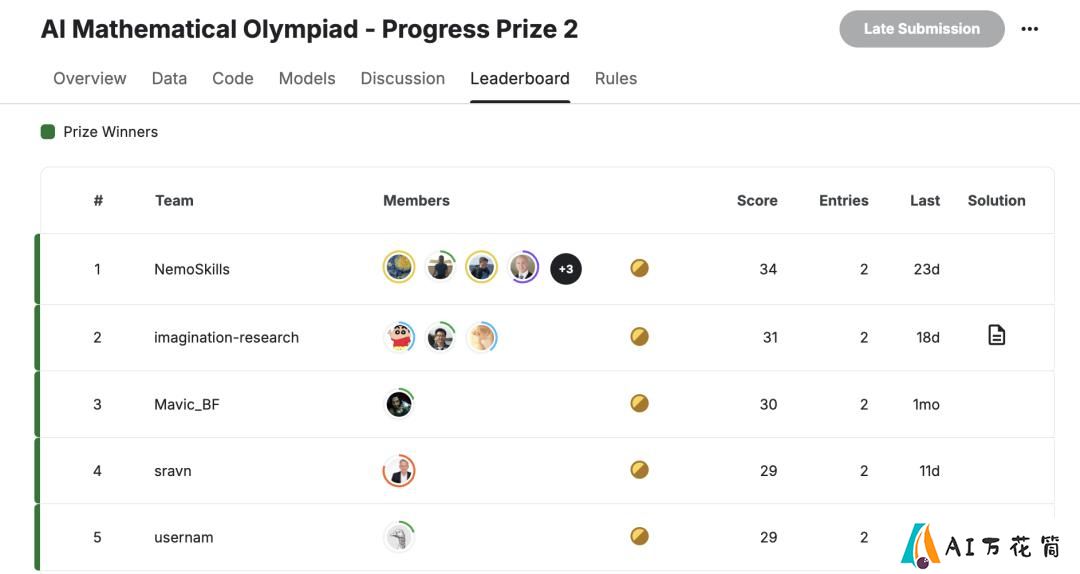The image size is (1080, 574).
Task: Open the Mavic_BF team name
Action: pos(187,404)
